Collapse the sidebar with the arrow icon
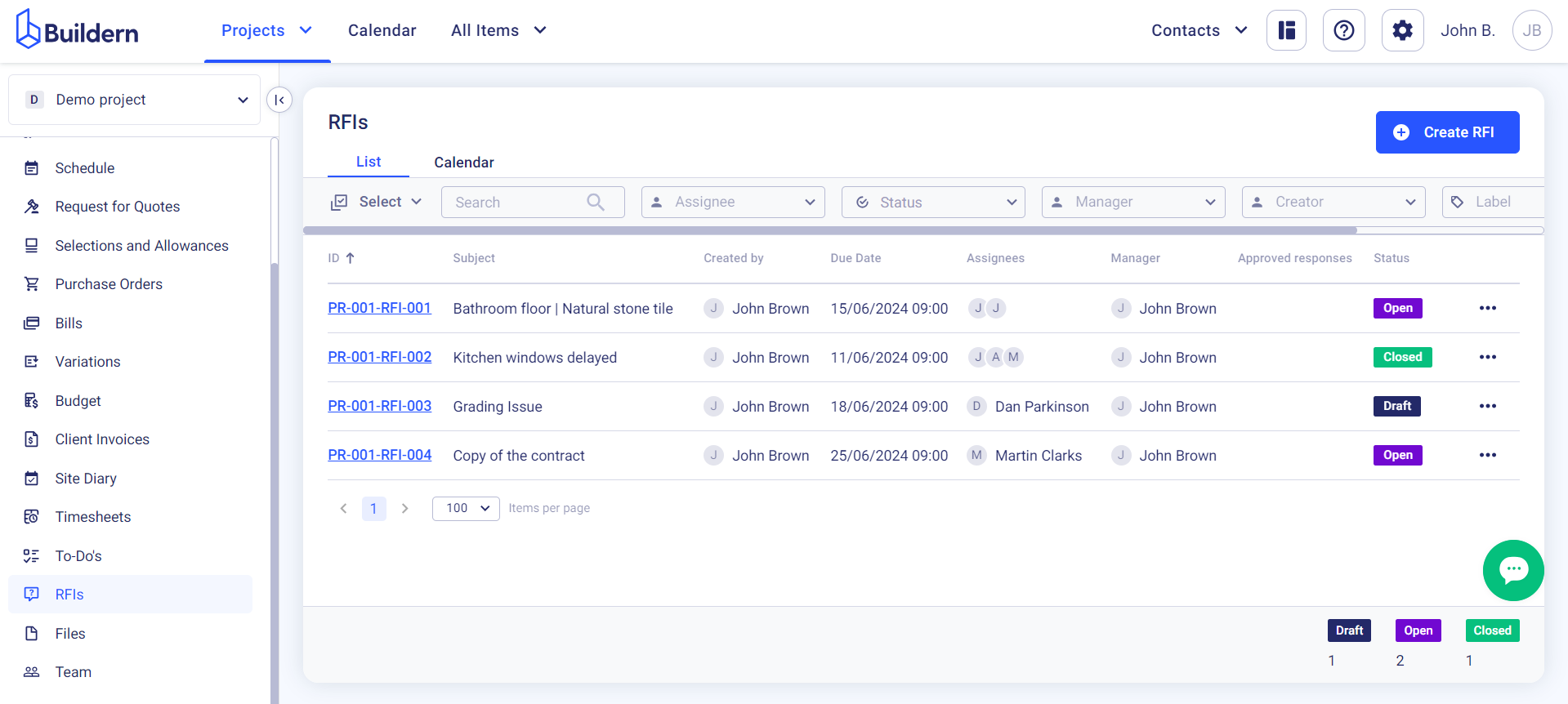 point(279,100)
